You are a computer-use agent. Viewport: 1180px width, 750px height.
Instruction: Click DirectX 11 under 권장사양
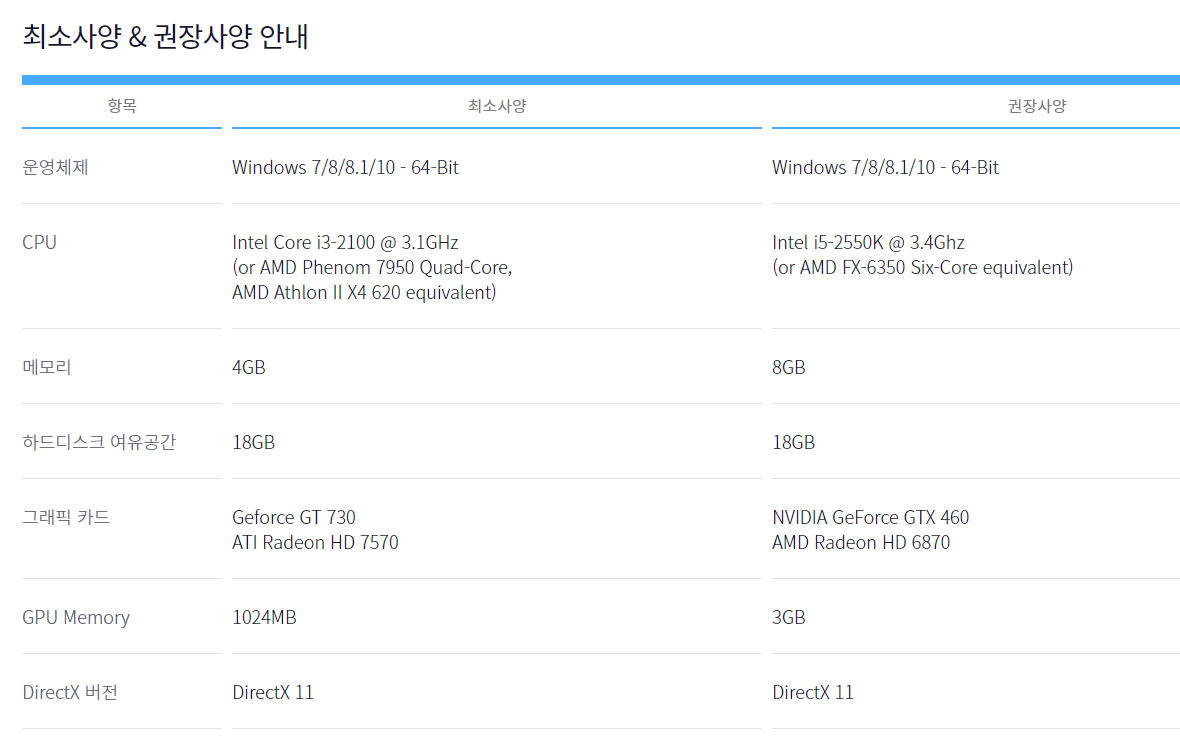point(813,692)
